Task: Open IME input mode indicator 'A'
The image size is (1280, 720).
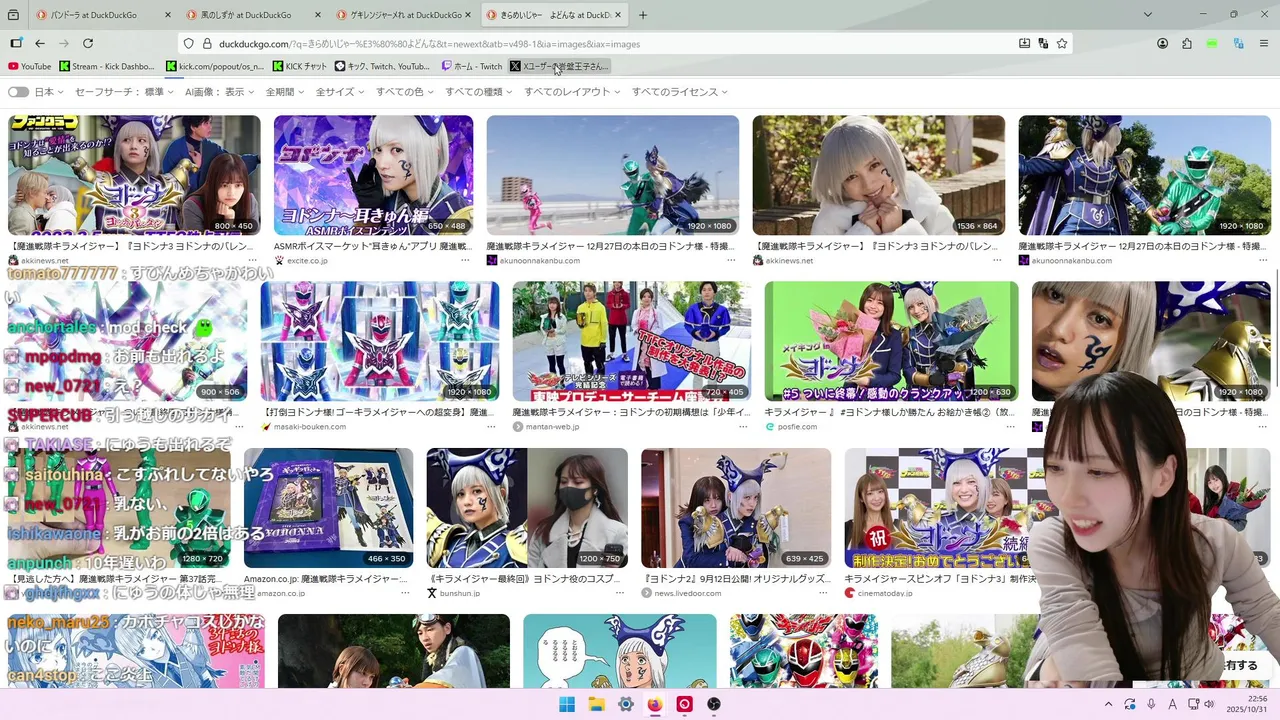Action: pos(1172,704)
